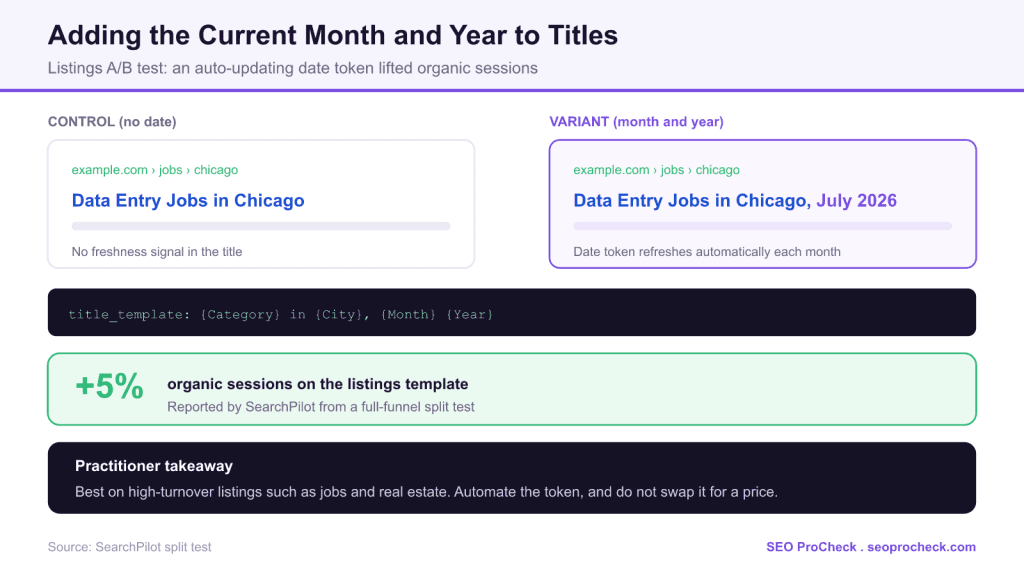Click the control title 'Data Entry Jobs in Chicago'
The height and width of the screenshot is (576, 1024).
pos(188,200)
